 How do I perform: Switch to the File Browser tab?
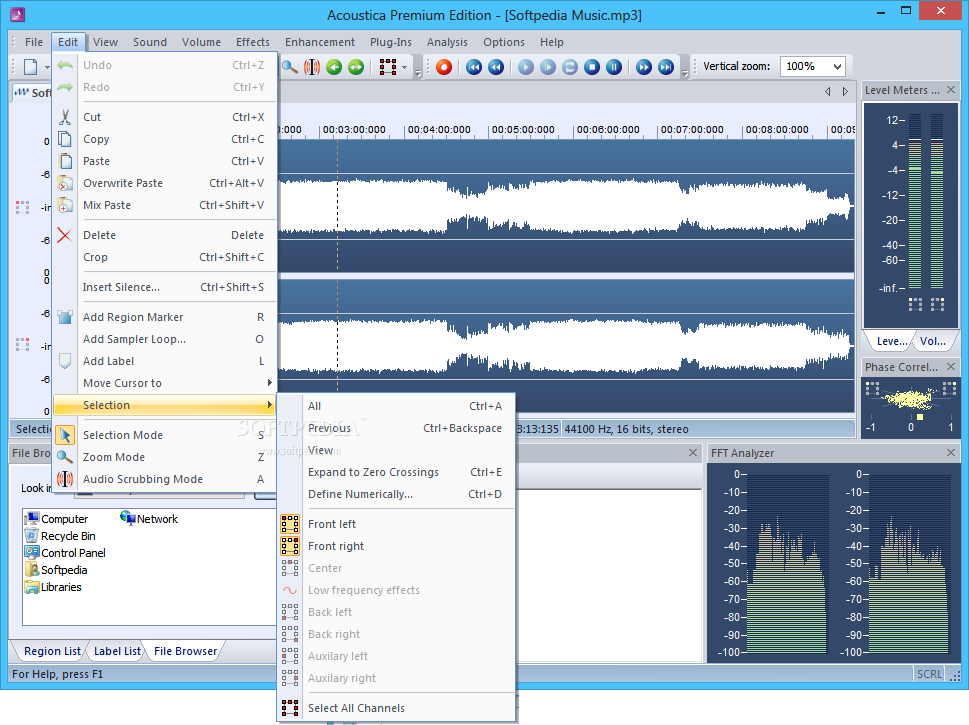185,651
